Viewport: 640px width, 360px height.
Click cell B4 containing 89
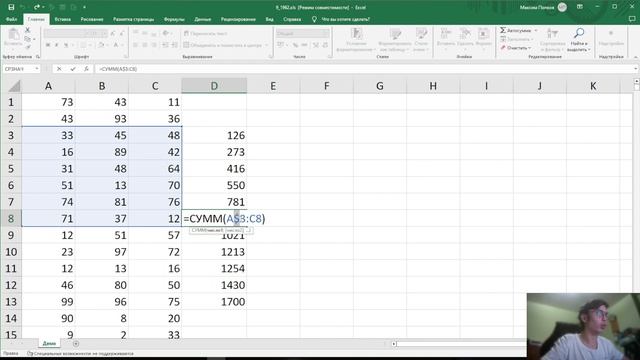pyautogui.click(x=102, y=152)
